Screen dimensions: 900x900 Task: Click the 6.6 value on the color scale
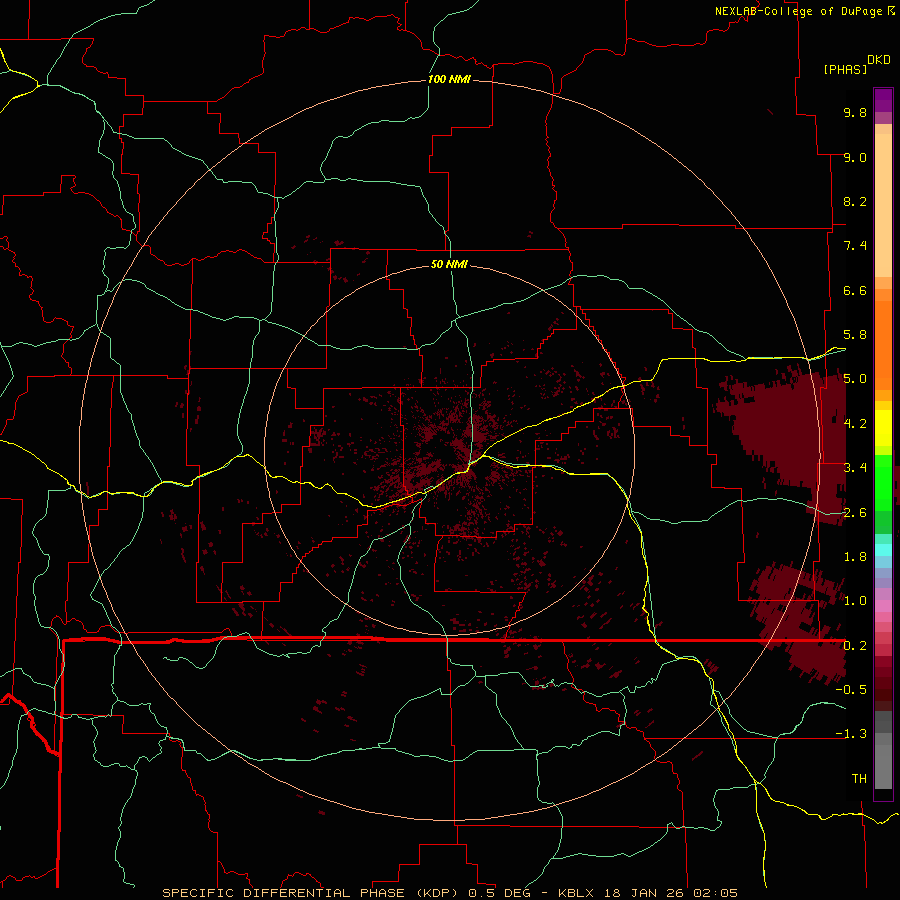pyautogui.click(x=855, y=290)
